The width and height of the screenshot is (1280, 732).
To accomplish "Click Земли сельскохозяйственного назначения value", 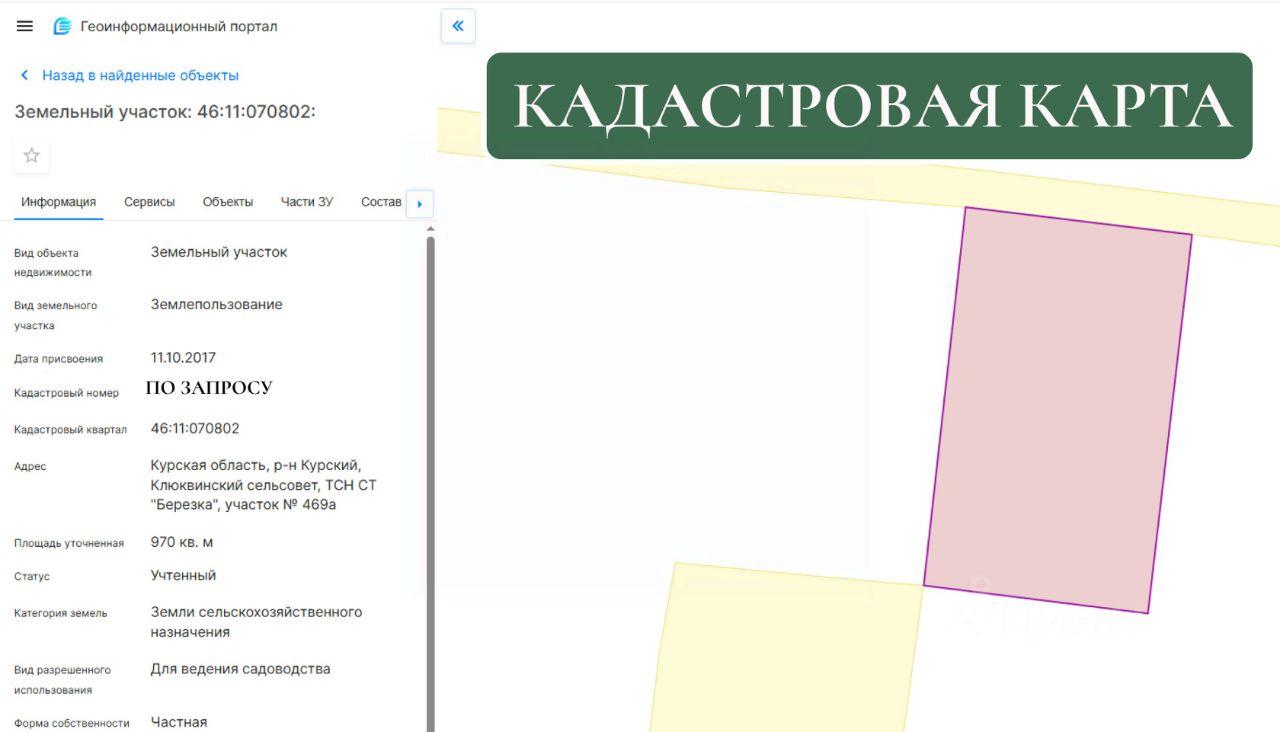I will tap(256, 622).
